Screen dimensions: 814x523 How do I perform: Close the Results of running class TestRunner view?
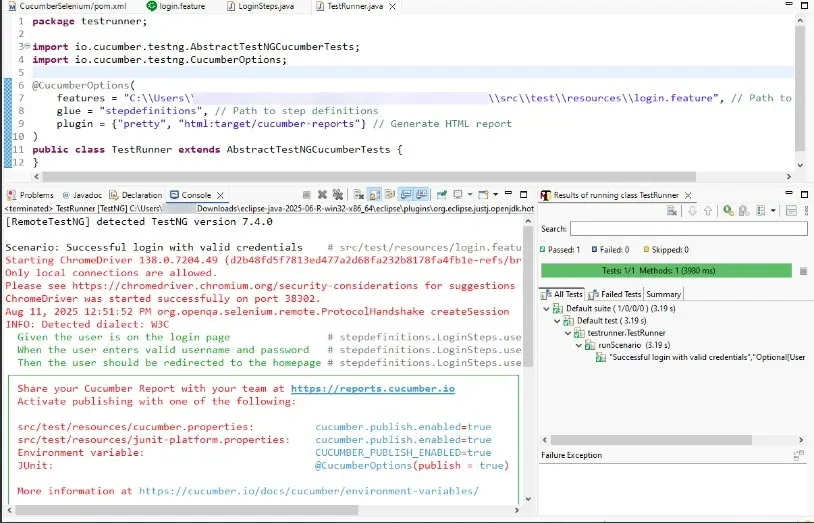688,195
